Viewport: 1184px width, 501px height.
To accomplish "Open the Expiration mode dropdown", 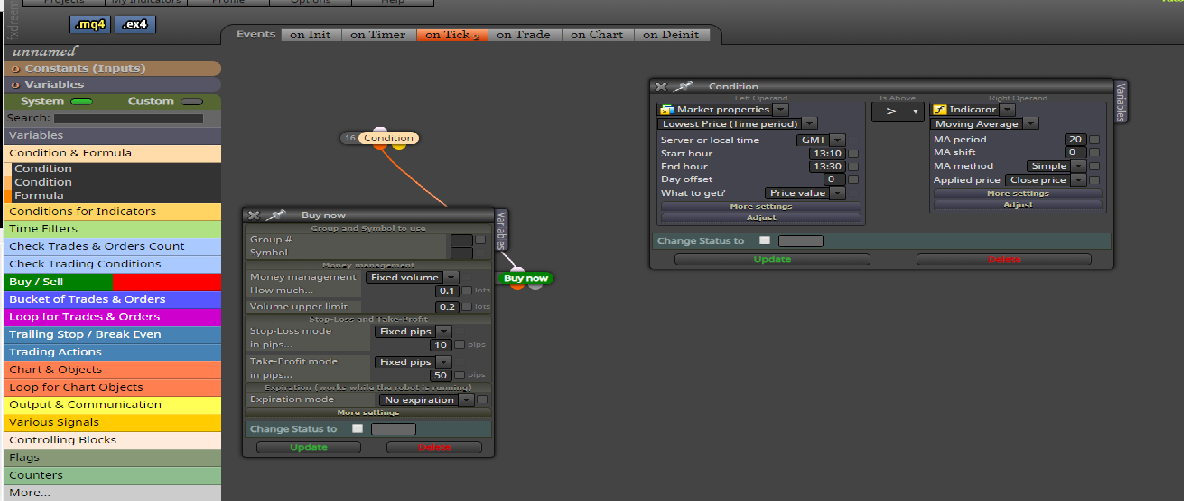I will point(467,400).
